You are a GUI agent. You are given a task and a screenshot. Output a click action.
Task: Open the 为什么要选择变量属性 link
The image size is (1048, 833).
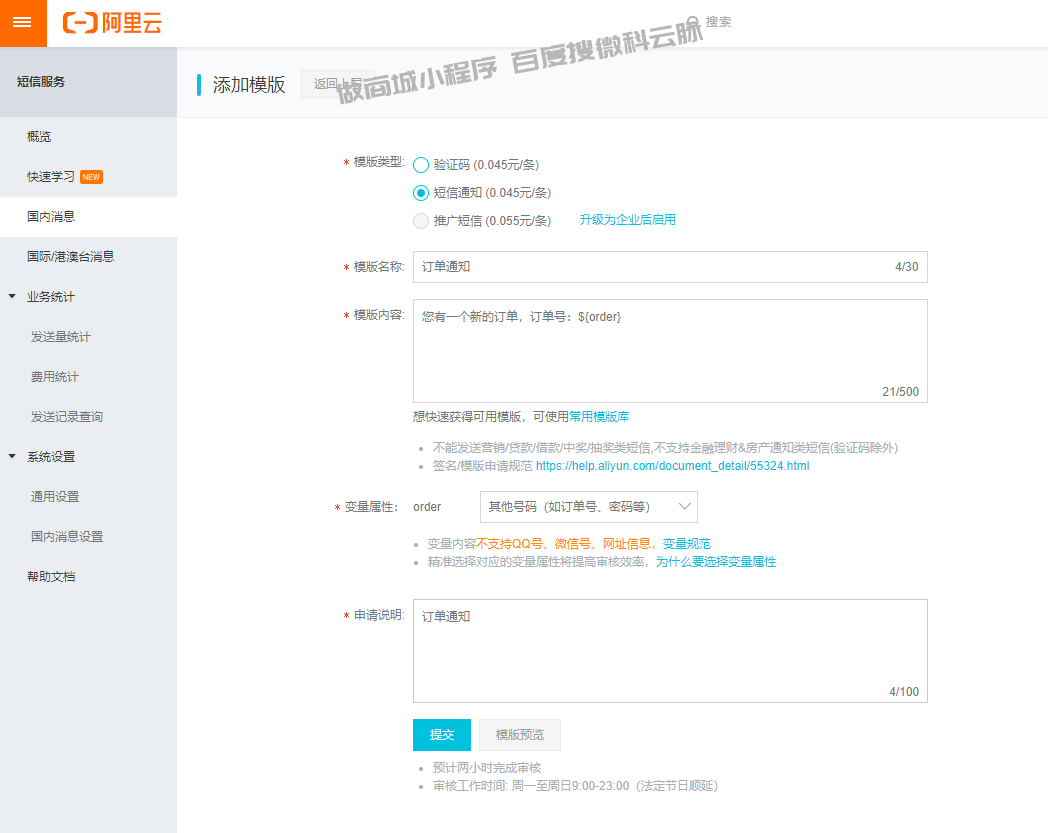click(x=716, y=562)
